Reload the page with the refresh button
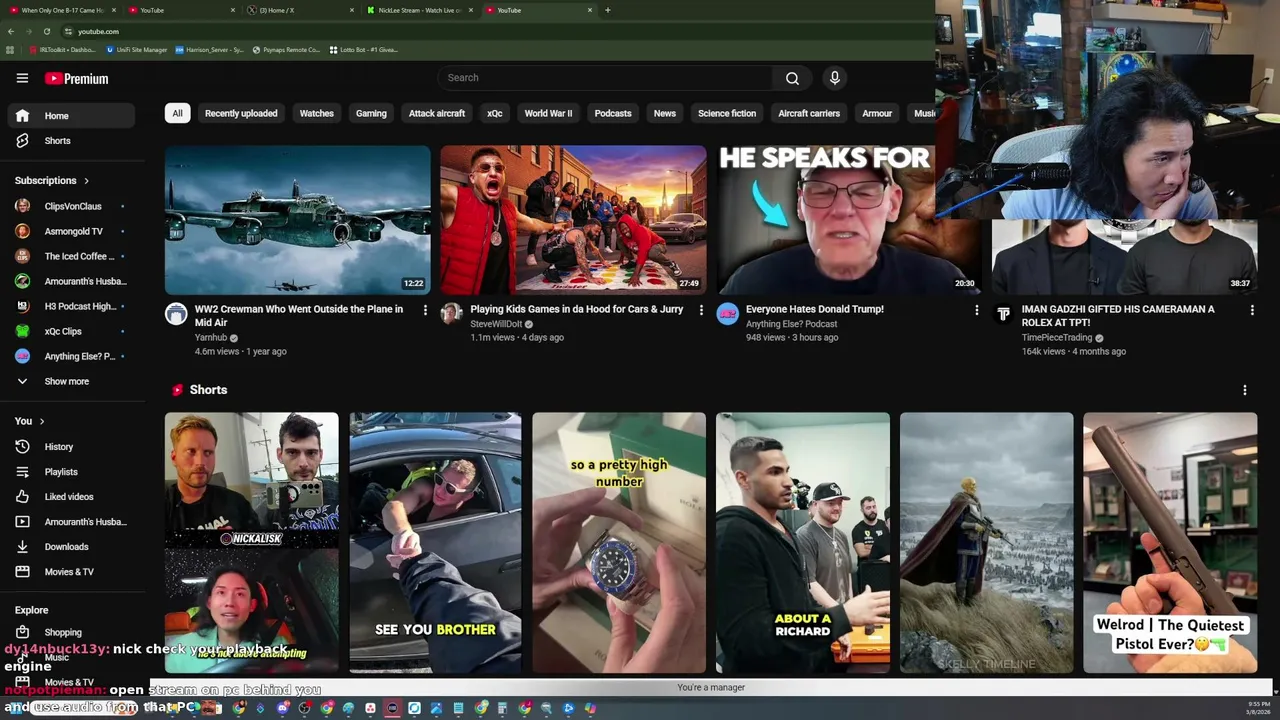Viewport: 1280px width, 720px height. [46, 31]
